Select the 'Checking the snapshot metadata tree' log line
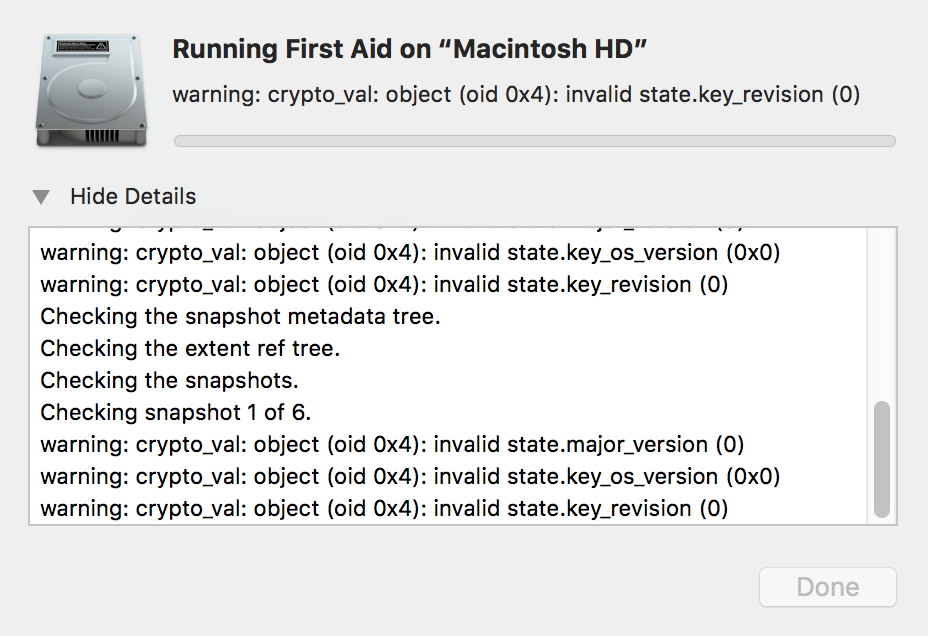Viewport: 928px width, 636px height. click(240, 317)
